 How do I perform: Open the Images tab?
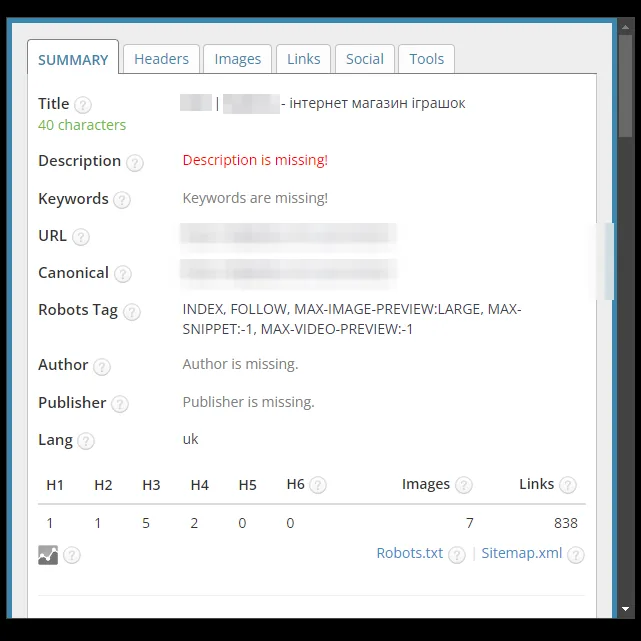[238, 59]
